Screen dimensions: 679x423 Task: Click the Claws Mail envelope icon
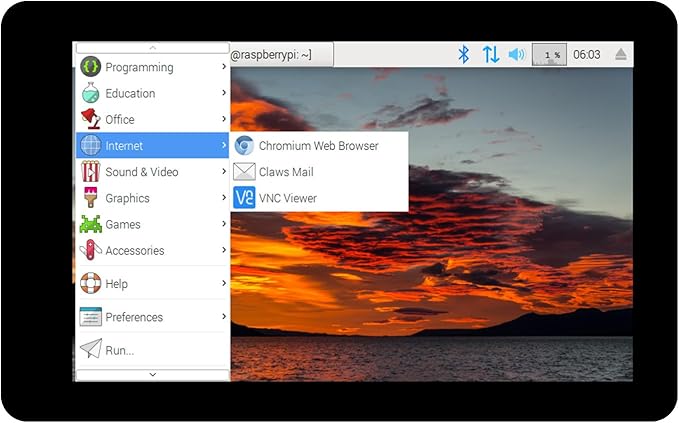tap(244, 172)
